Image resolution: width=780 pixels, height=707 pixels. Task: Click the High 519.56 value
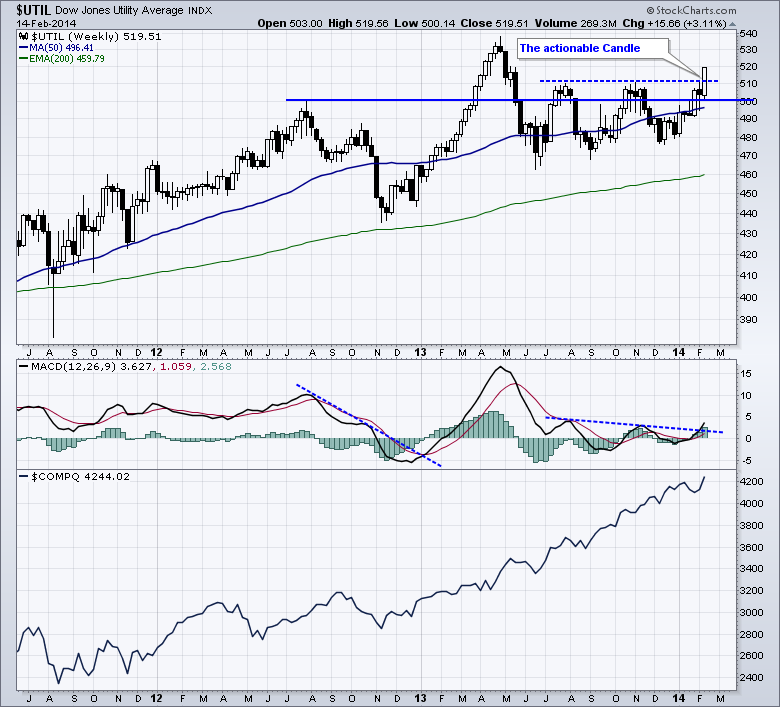tap(358, 23)
